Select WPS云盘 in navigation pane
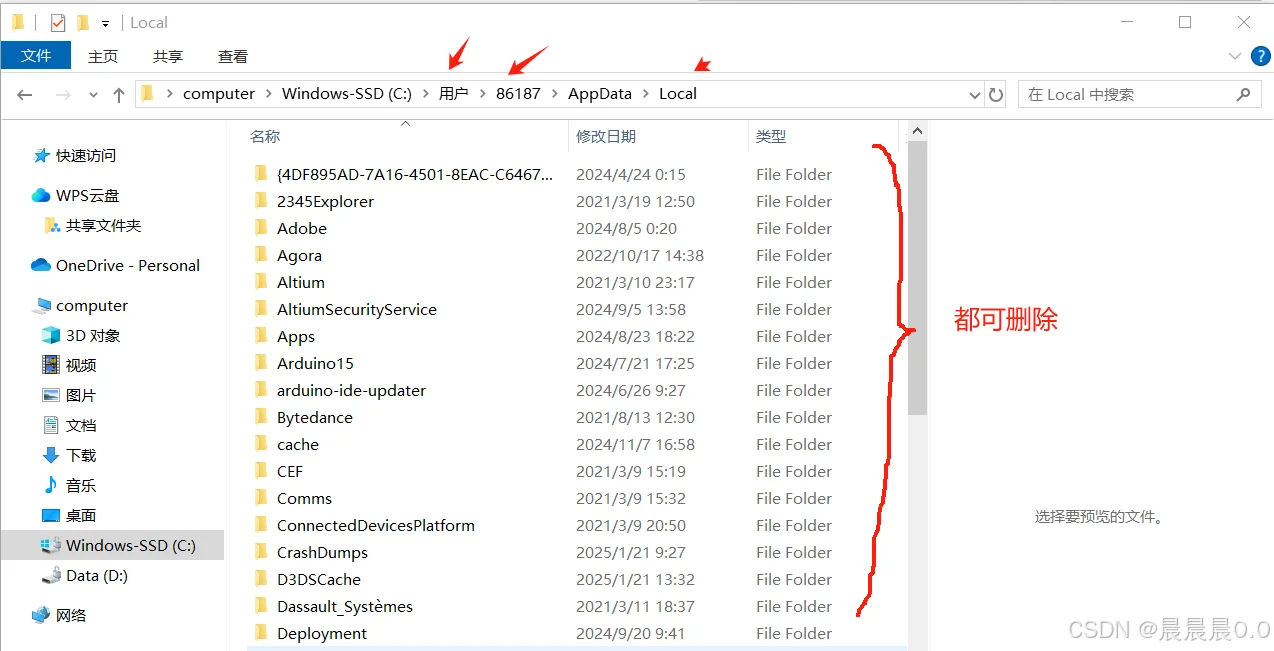The width and height of the screenshot is (1274, 651). (x=76, y=195)
